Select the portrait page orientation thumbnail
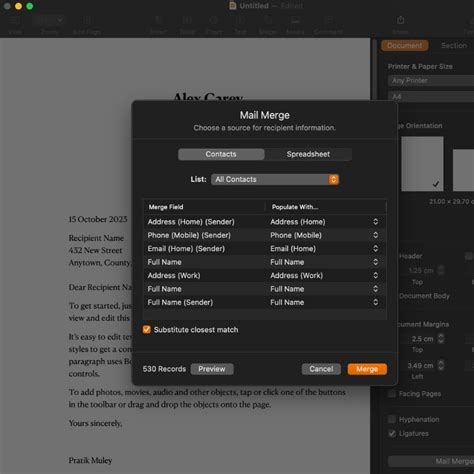The image size is (474, 474). (x=422, y=164)
